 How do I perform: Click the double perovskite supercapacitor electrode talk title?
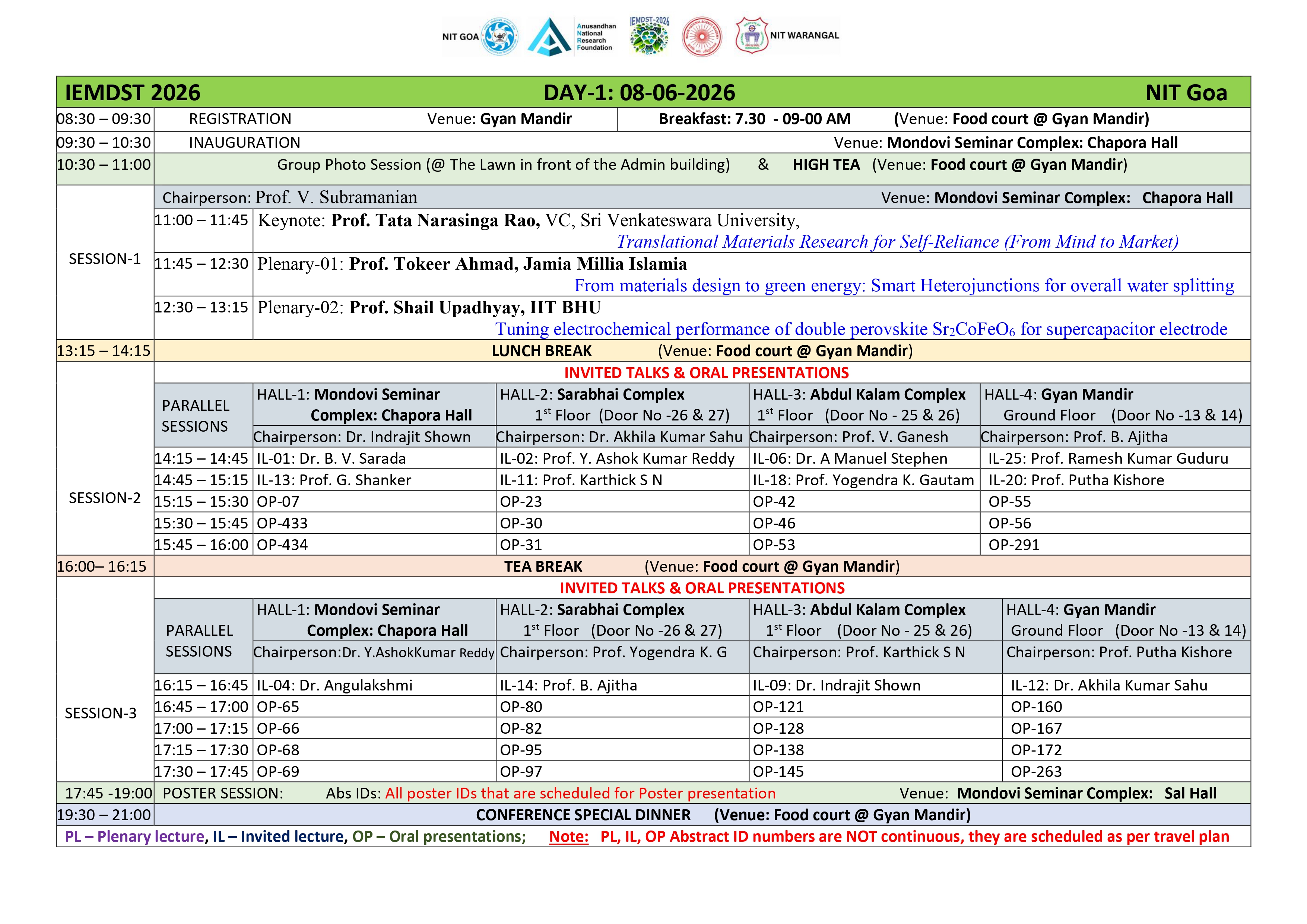point(861,329)
